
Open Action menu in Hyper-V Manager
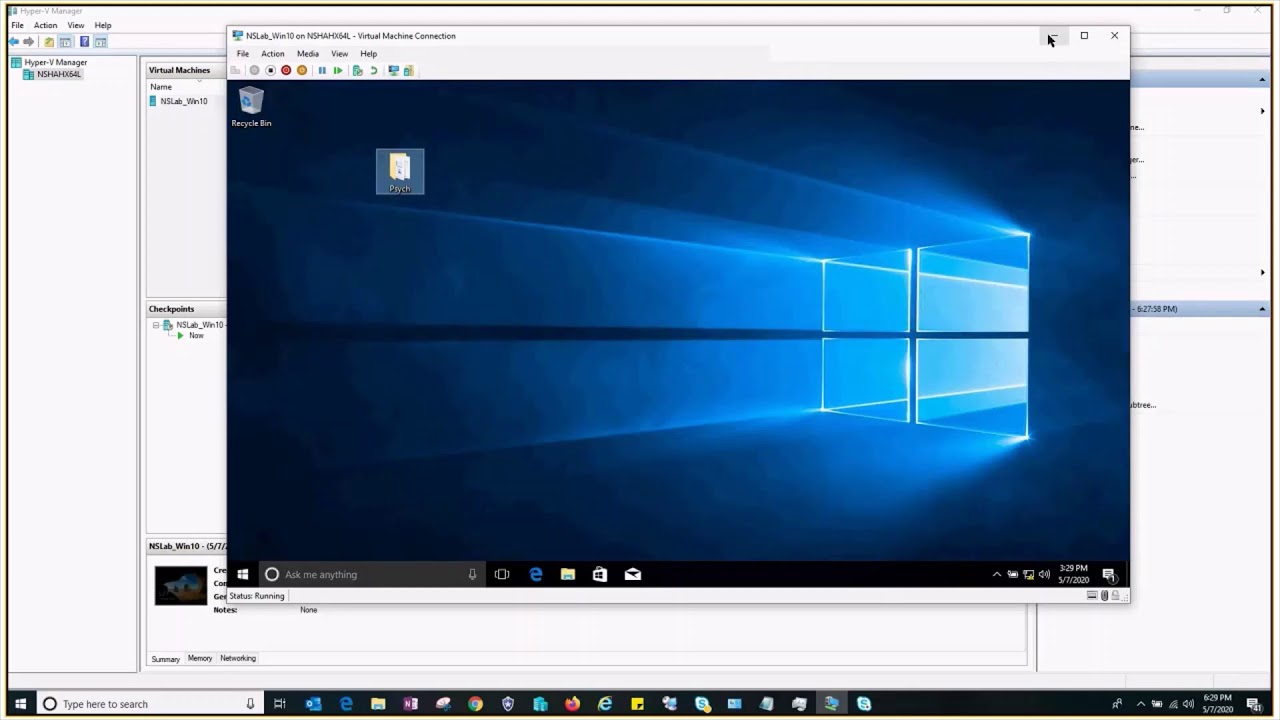pyautogui.click(x=46, y=25)
